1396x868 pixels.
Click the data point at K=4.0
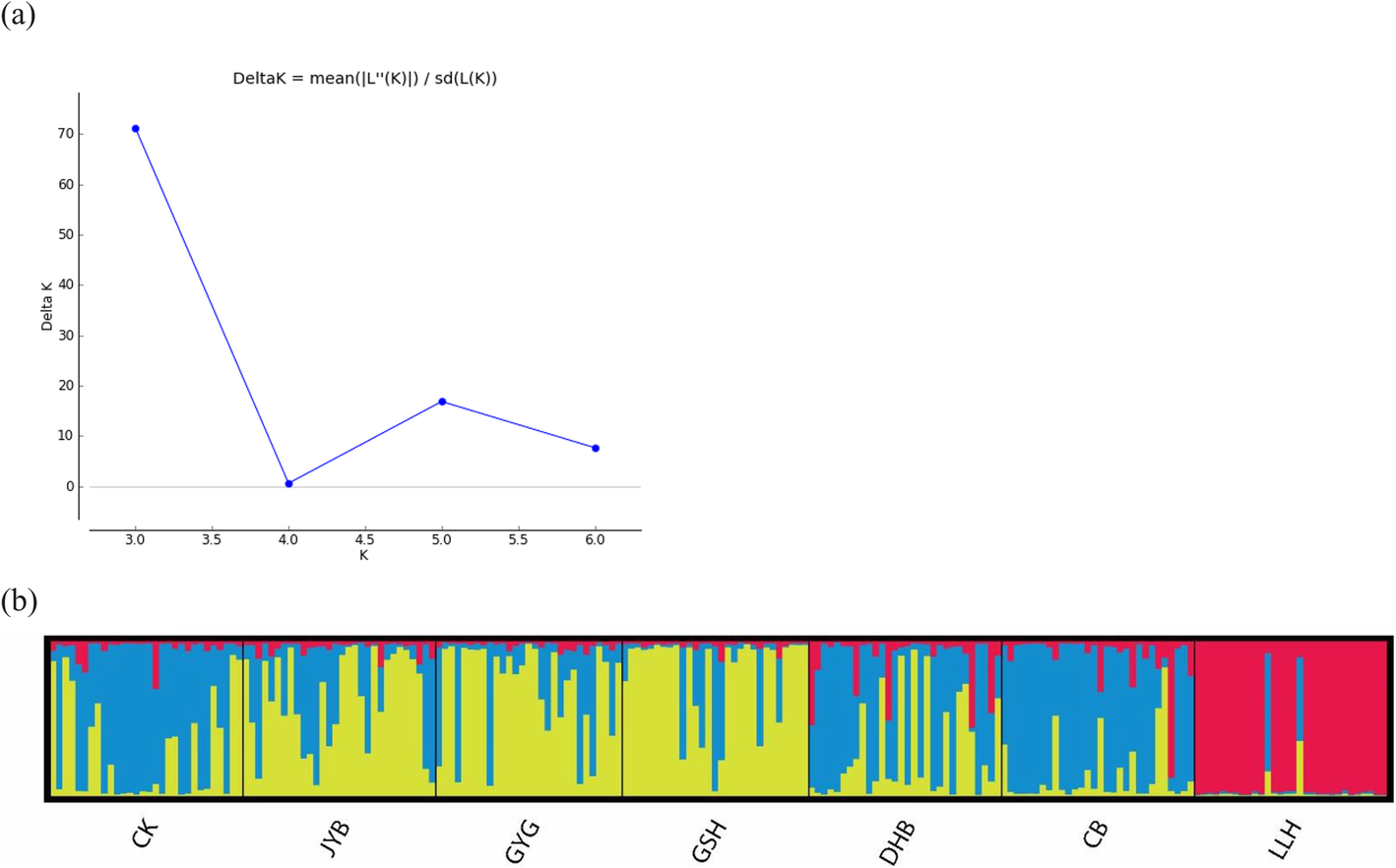[x=288, y=484]
